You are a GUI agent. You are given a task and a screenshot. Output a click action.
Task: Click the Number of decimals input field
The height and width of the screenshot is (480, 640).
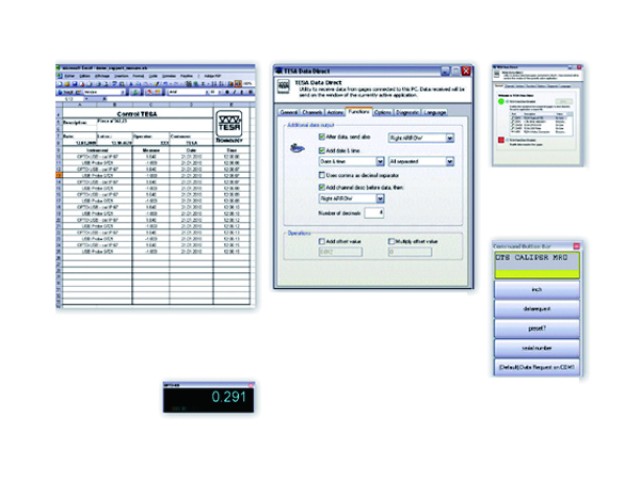374,213
